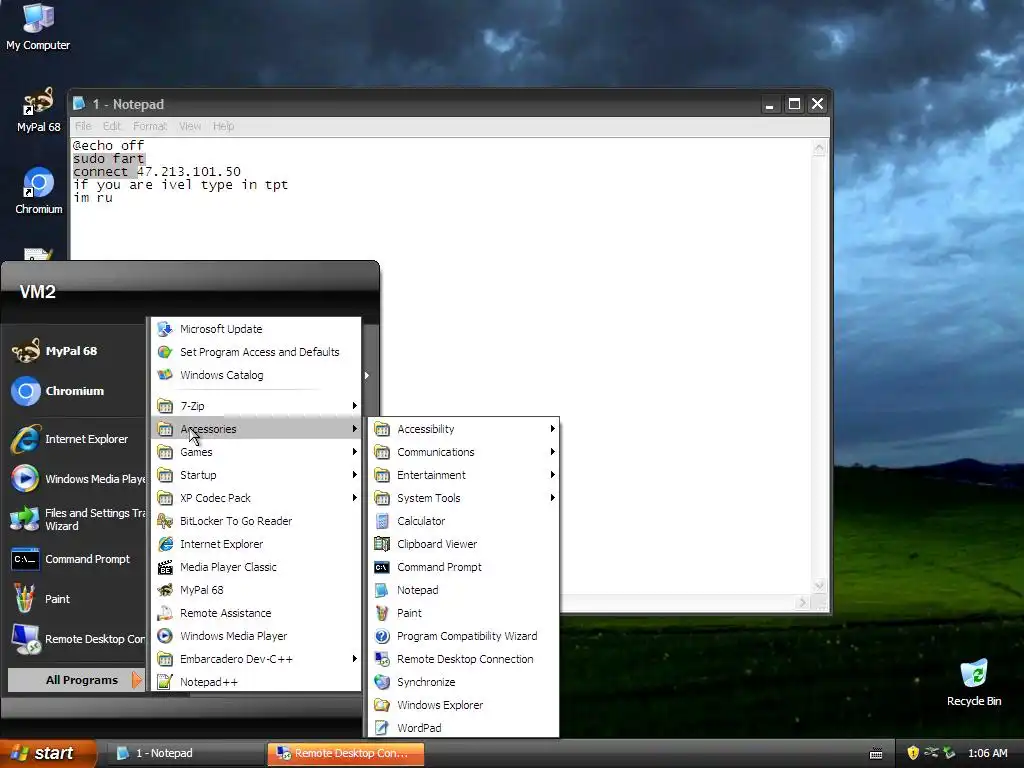The width and height of the screenshot is (1024, 768).
Task: Open the Notepad Edit menu
Action: (x=112, y=126)
